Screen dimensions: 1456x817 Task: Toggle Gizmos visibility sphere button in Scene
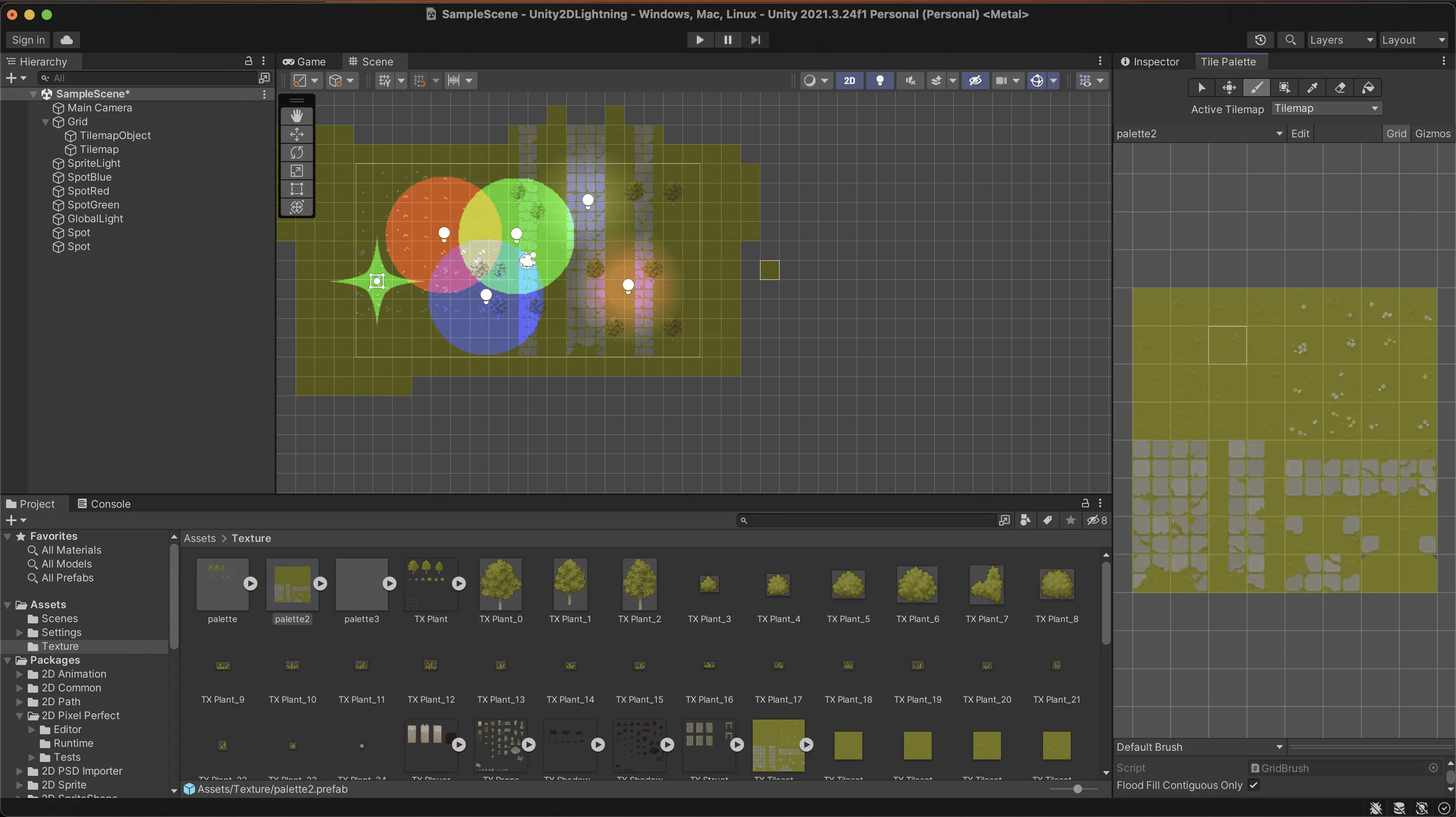click(1037, 80)
